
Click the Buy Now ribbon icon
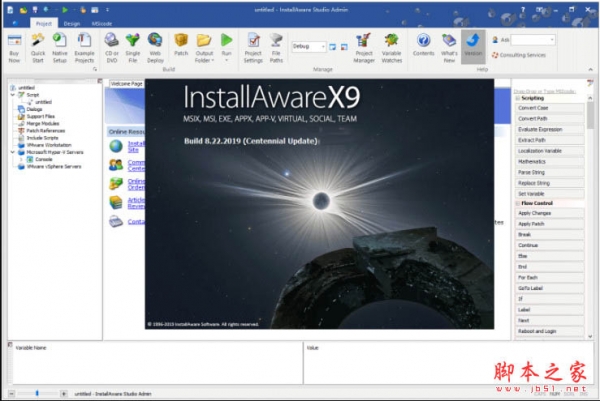14,48
